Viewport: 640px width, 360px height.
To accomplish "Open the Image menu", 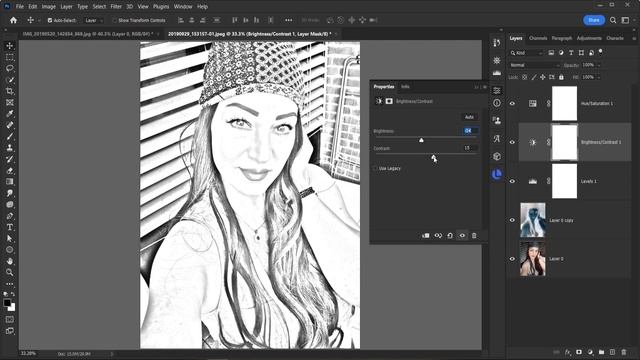I will [x=49, y=7].
